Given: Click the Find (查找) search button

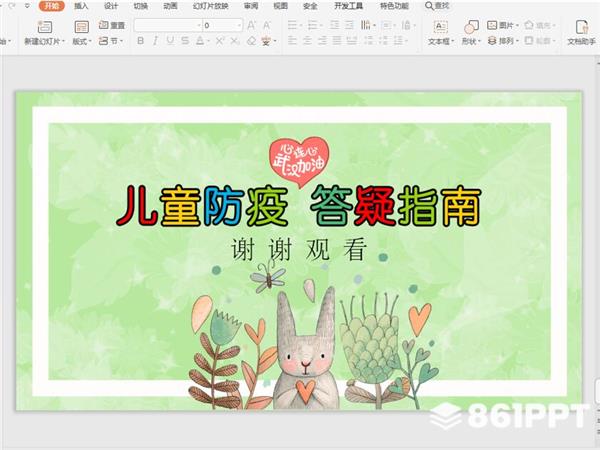Looking at the screenshot, I should coord(437,6).
